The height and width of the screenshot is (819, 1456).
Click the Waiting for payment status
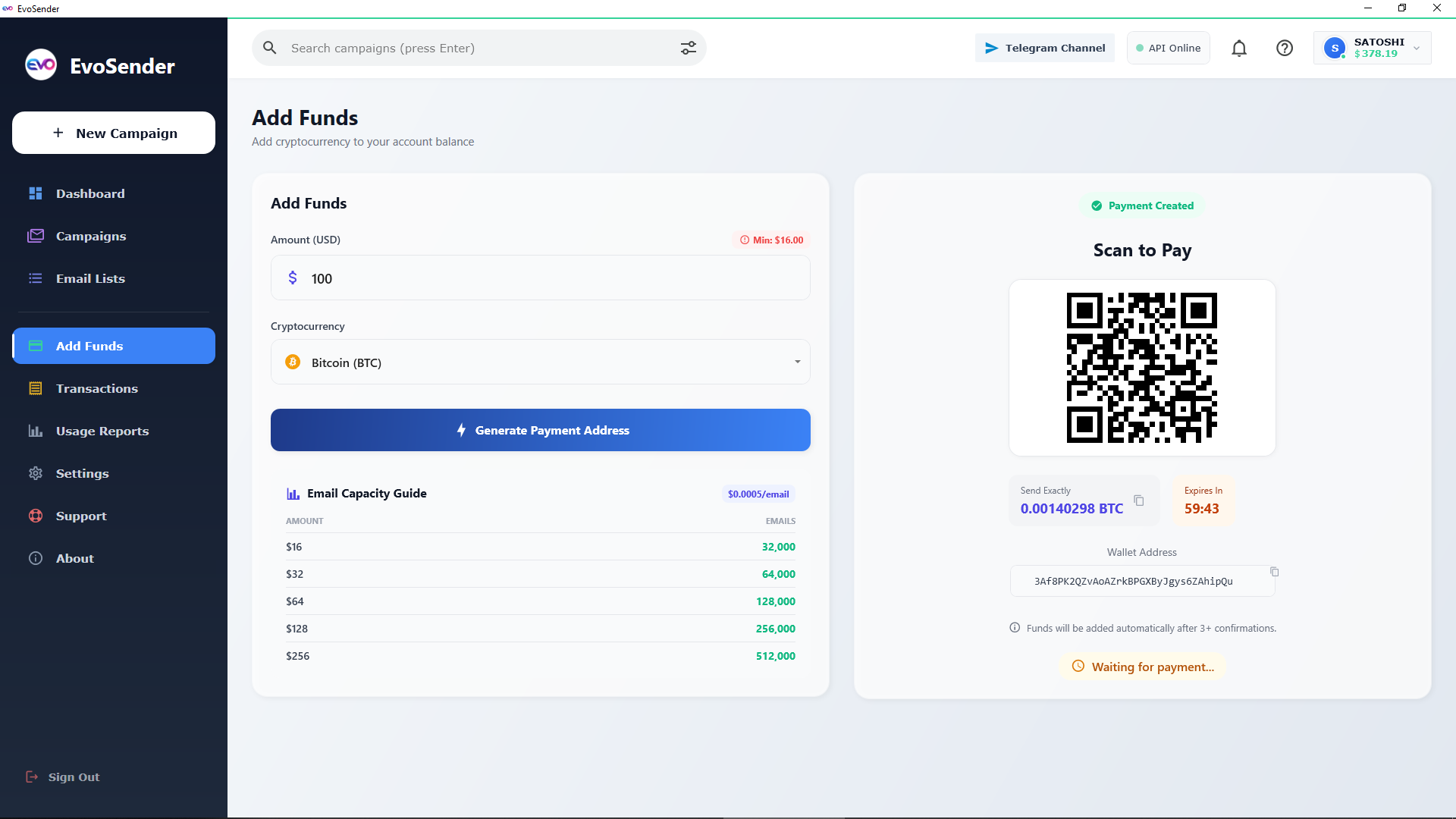click(x=1142, y=667)
